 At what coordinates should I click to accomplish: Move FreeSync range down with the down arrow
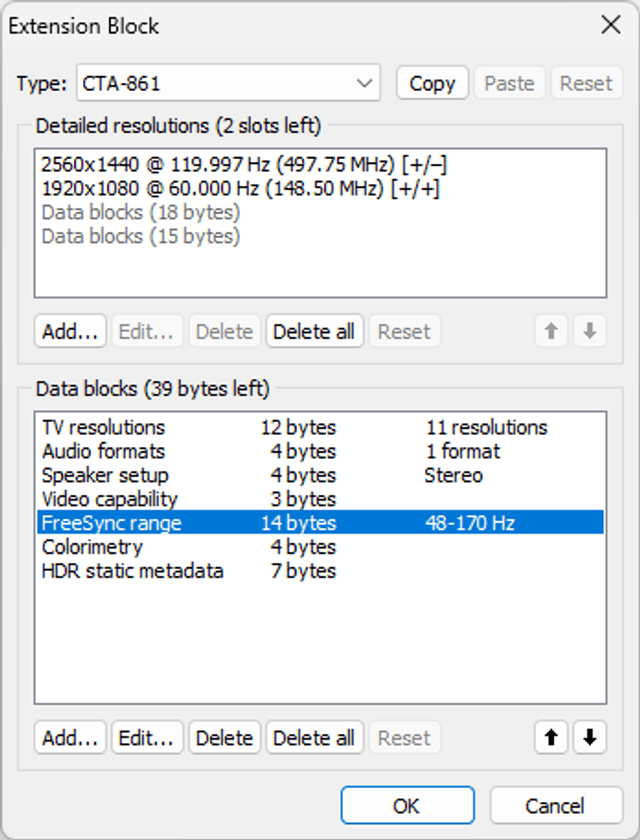[589, 737]
